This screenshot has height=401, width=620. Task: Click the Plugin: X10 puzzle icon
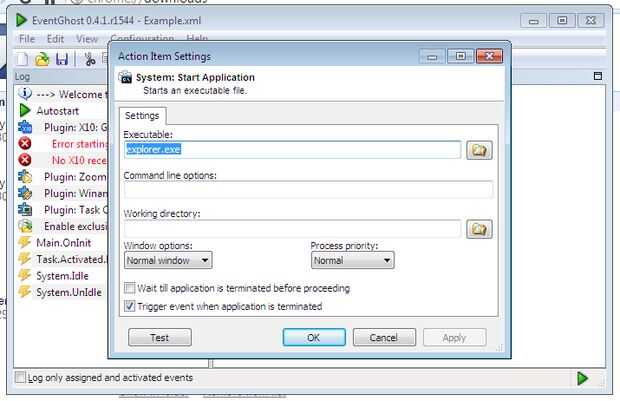tap(25, 127)
